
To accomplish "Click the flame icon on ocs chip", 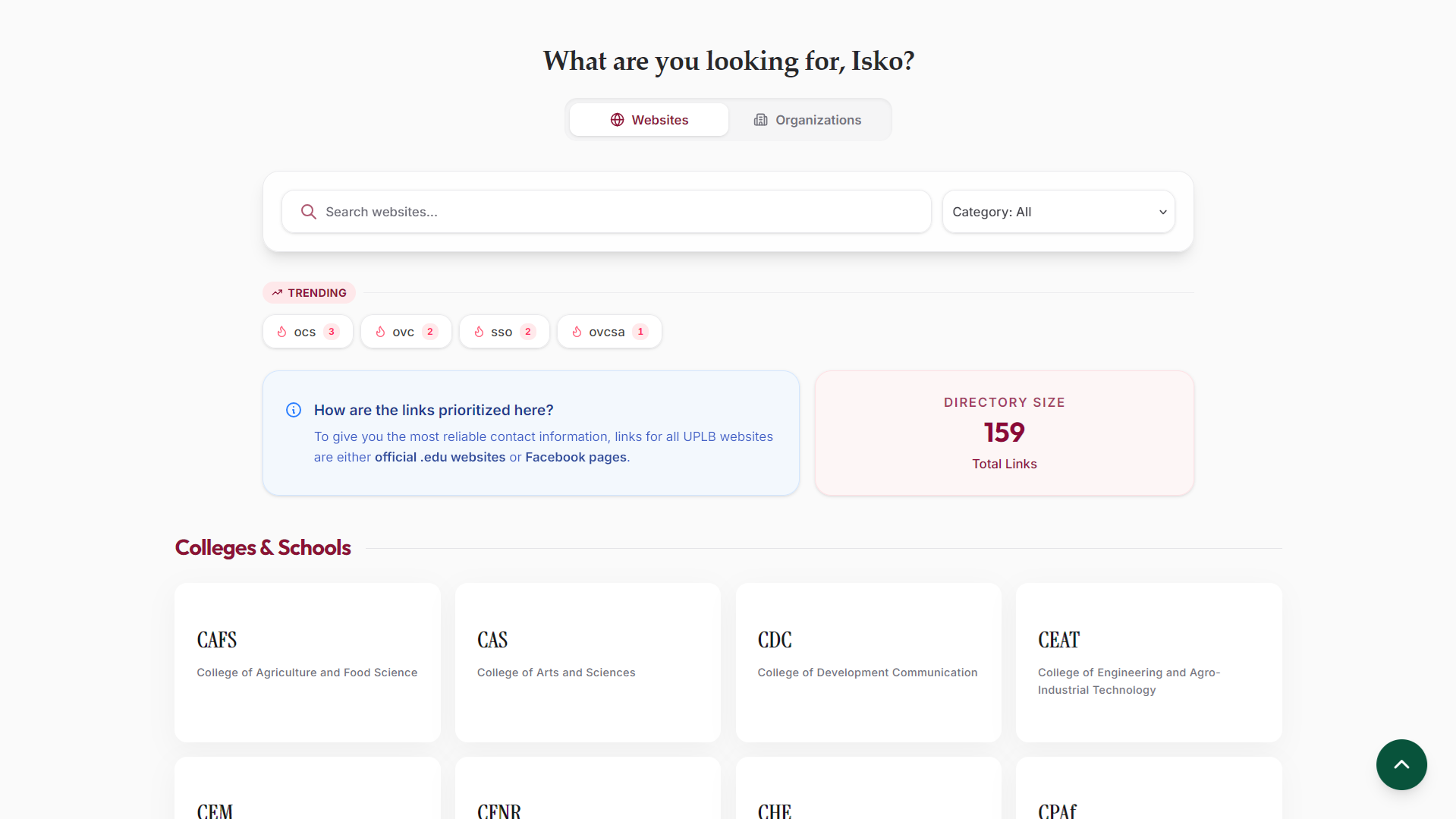I will (281, 332).
